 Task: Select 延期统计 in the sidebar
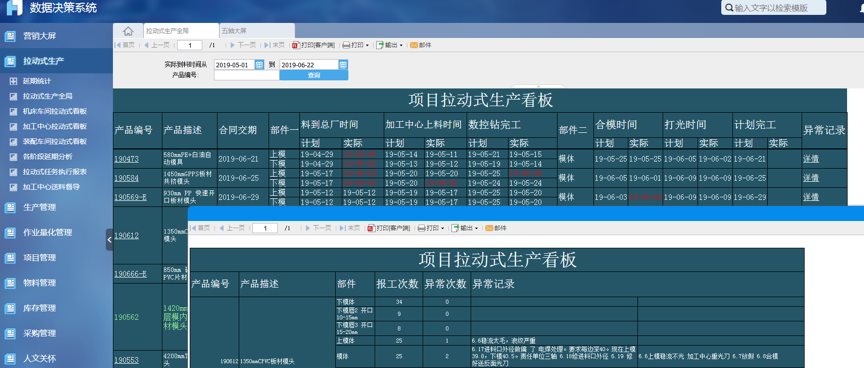37,81
